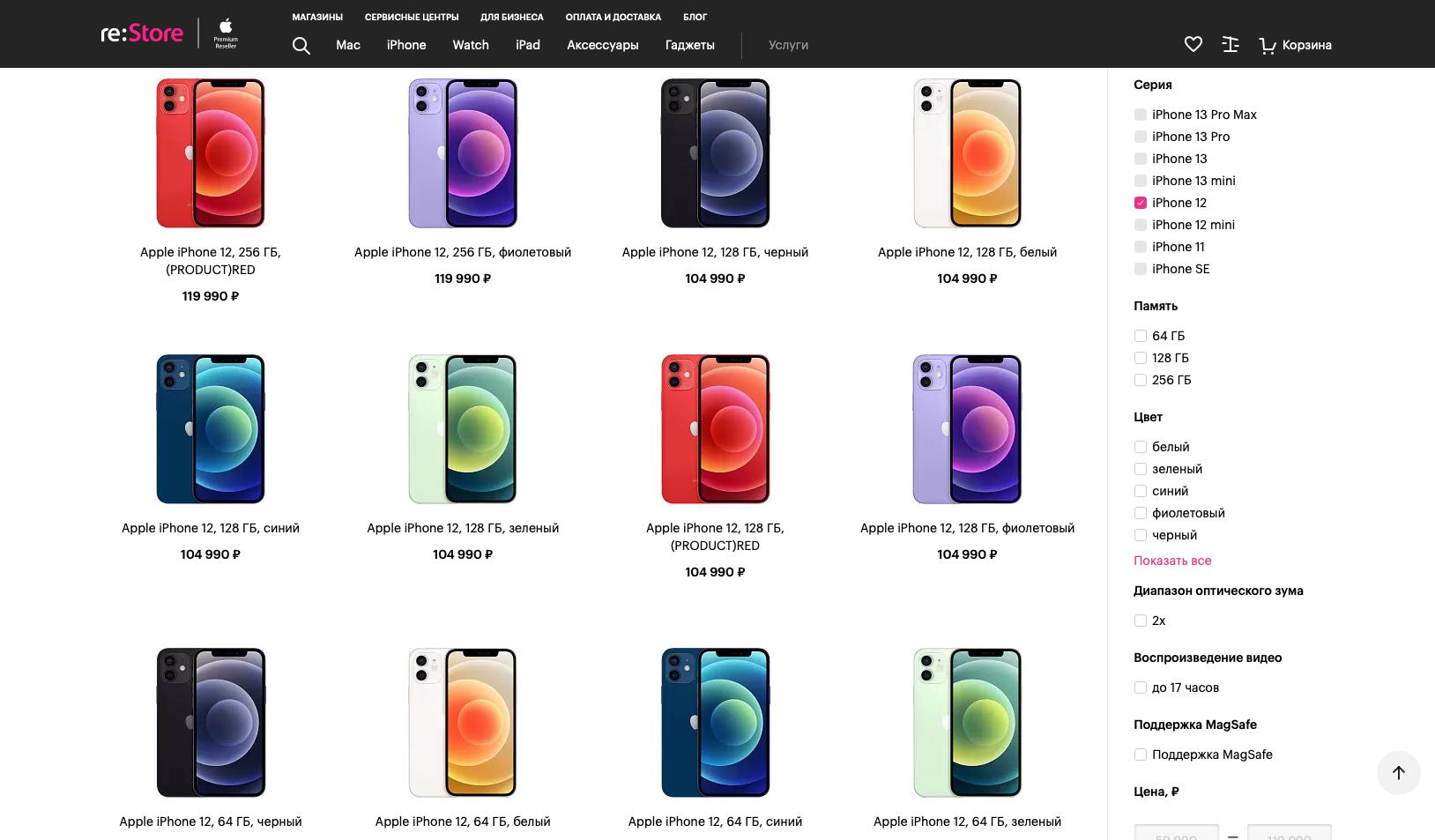Open the favorites heart icon

1193,44
